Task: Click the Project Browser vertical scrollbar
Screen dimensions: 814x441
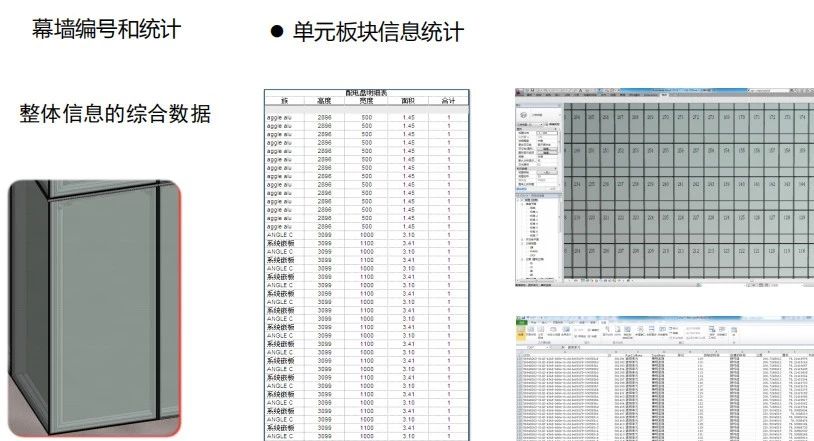Action: (560, 239)
